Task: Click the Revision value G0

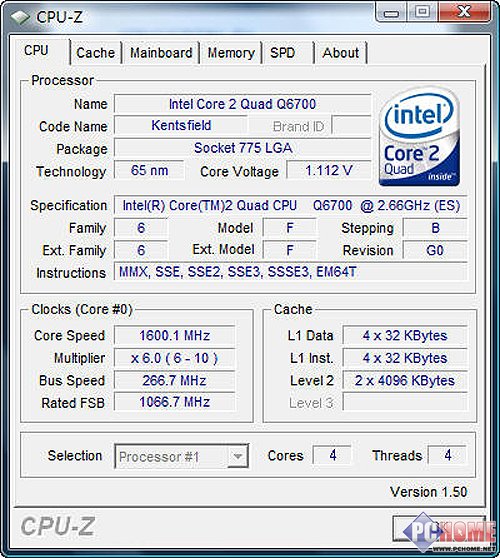Action: click(435, 250)
